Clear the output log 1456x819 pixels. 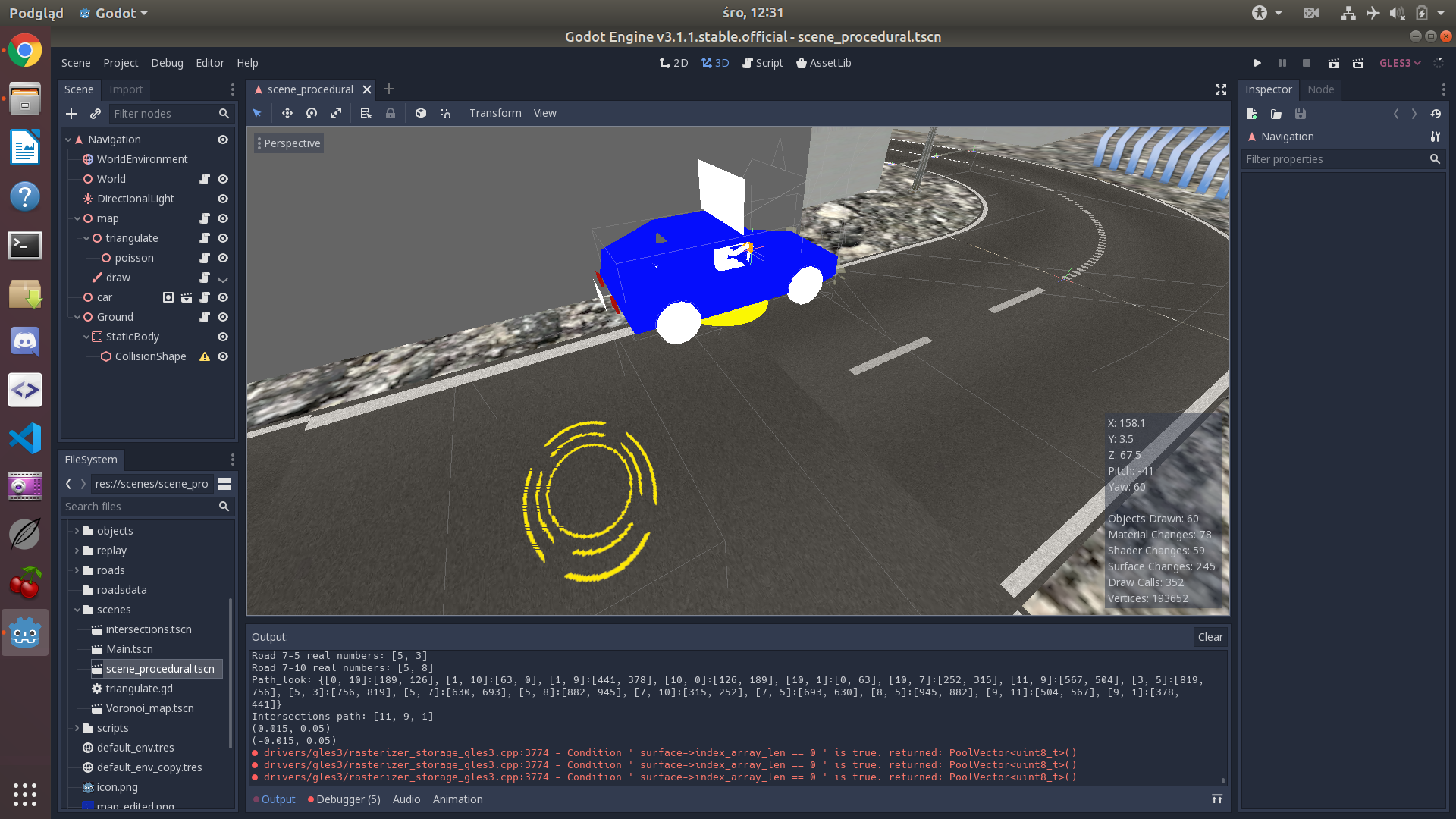[1210, 637]
